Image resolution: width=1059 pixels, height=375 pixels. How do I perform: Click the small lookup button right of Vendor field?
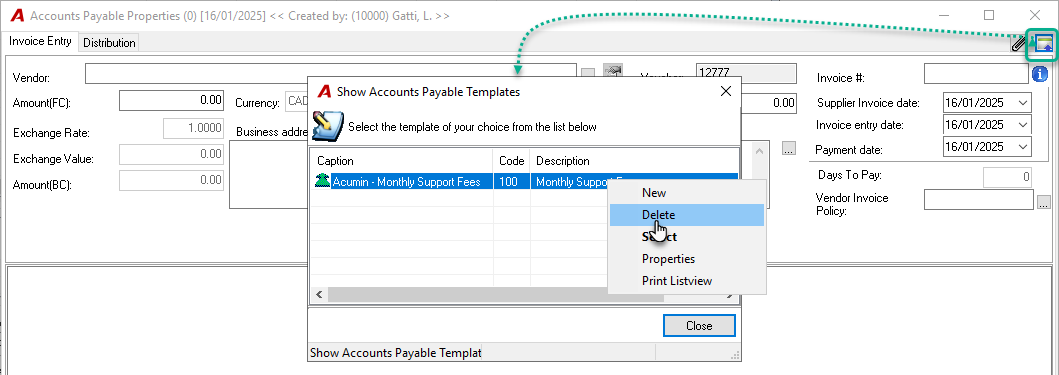click(x=588, y=74)
